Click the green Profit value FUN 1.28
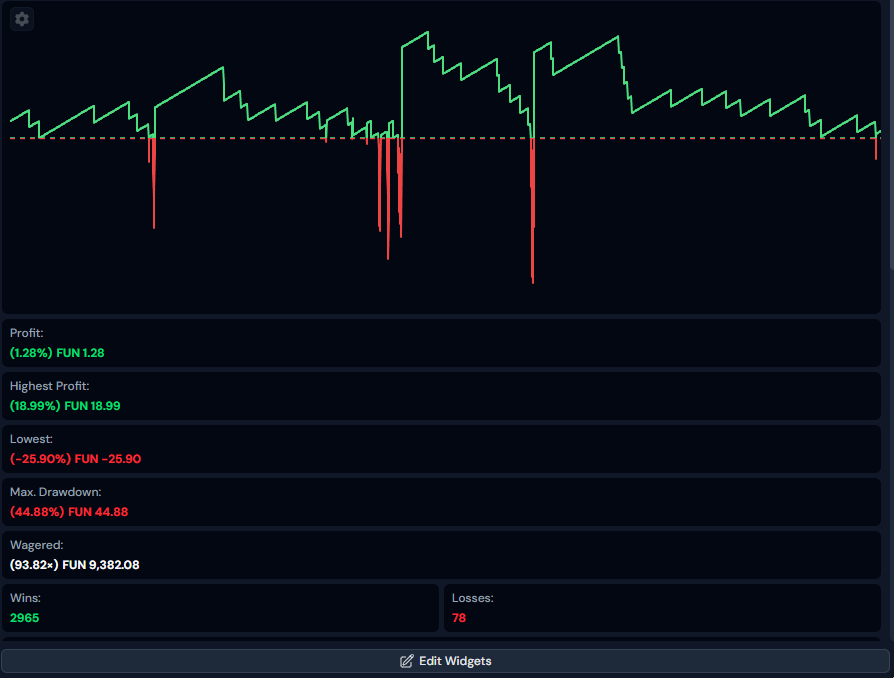 coord(57,353)
